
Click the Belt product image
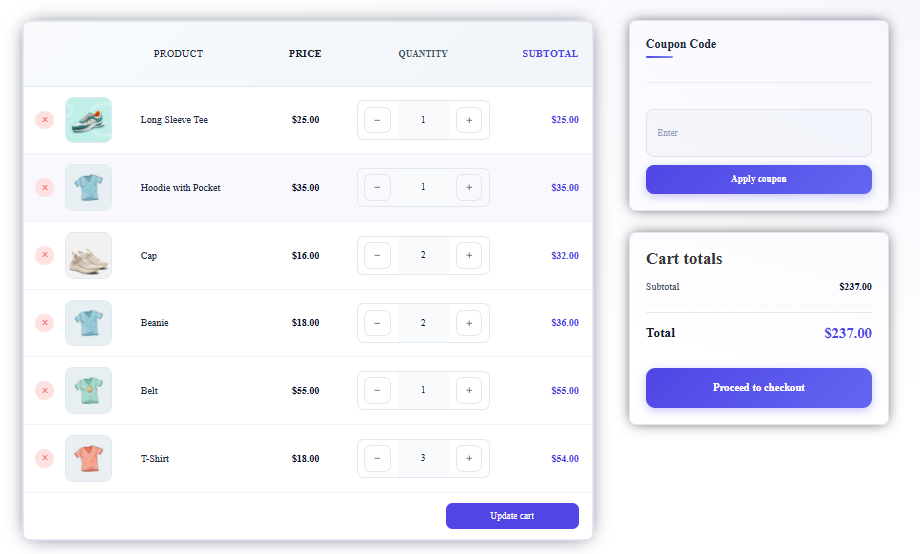[x=89, y=390]
